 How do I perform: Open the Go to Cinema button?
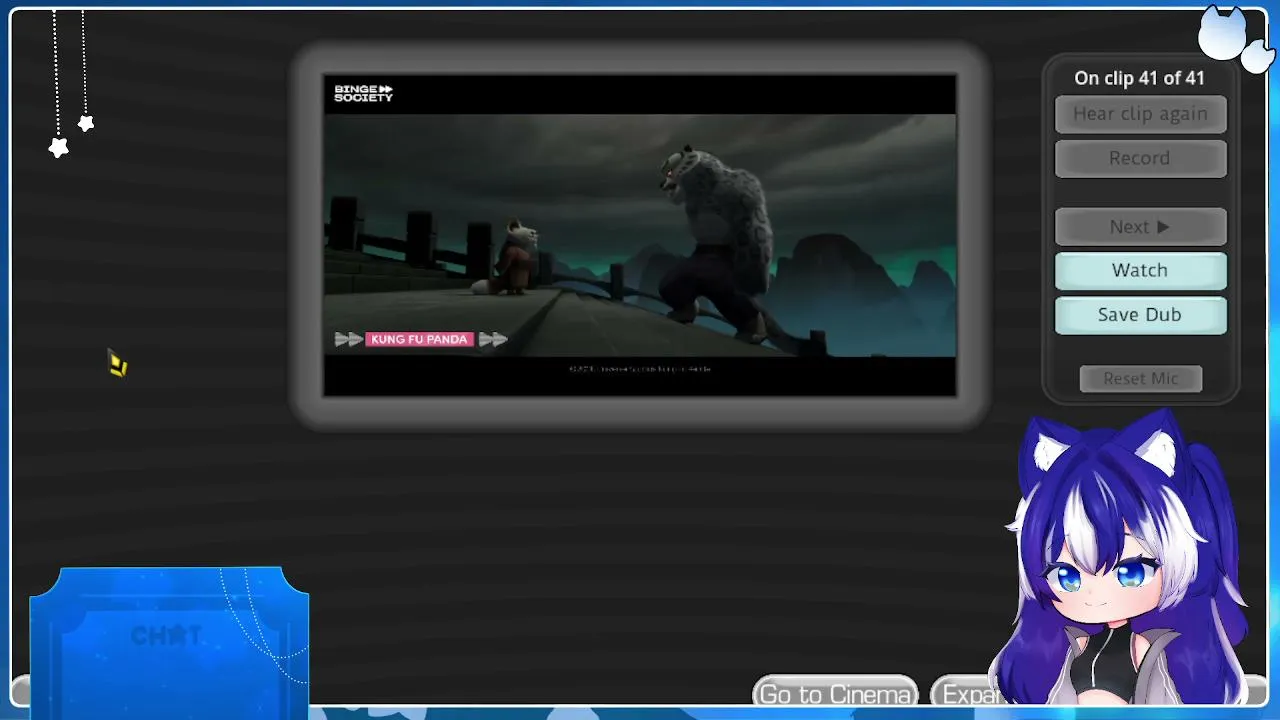click(x=835, y=693)
